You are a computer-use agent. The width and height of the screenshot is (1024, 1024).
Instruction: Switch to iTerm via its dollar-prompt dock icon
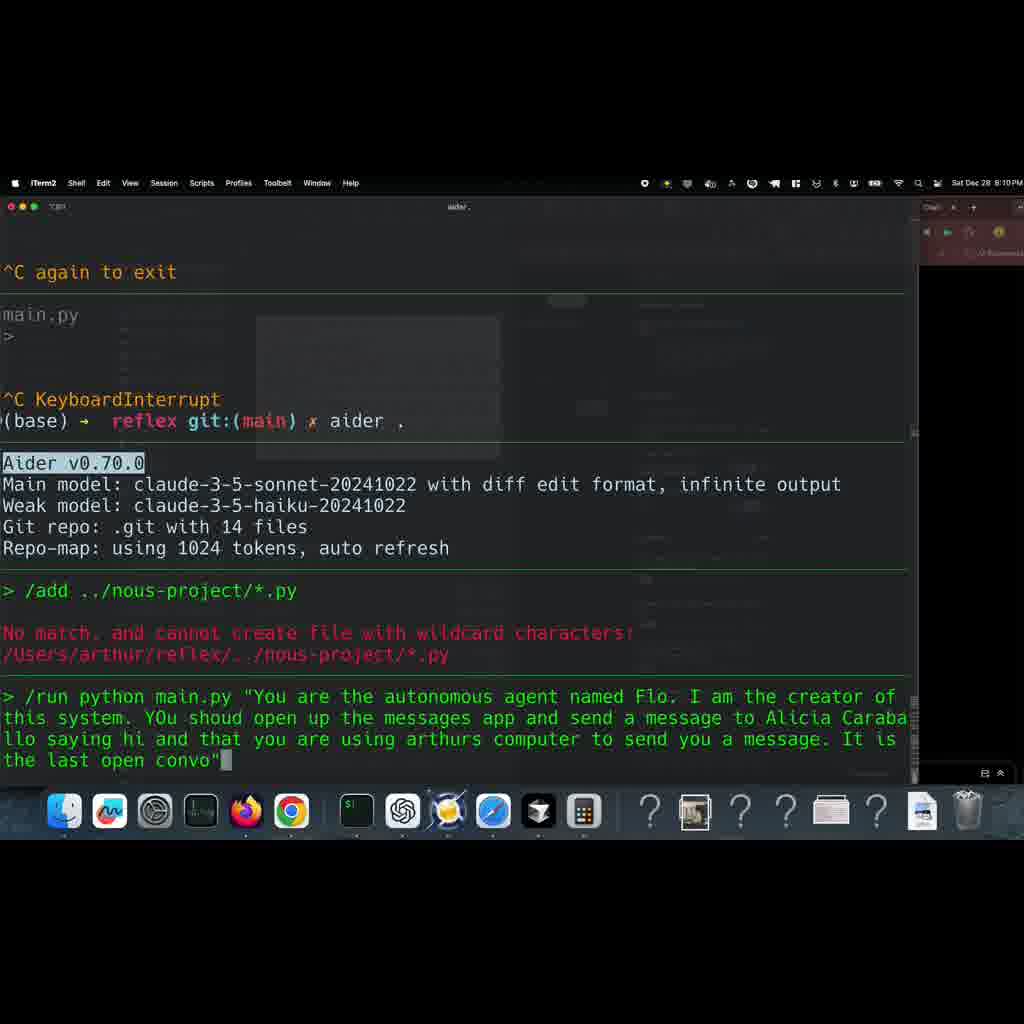click(357, 810)
